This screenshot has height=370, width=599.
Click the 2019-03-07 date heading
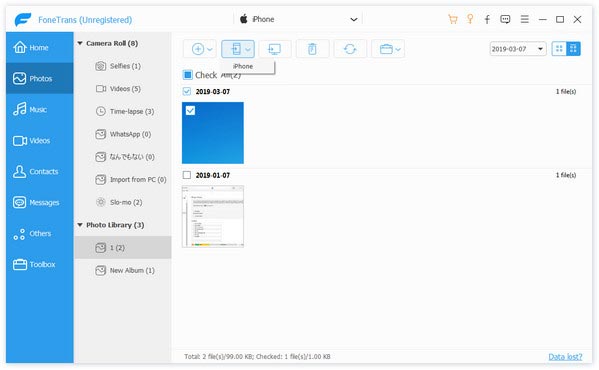pos(213,92)
